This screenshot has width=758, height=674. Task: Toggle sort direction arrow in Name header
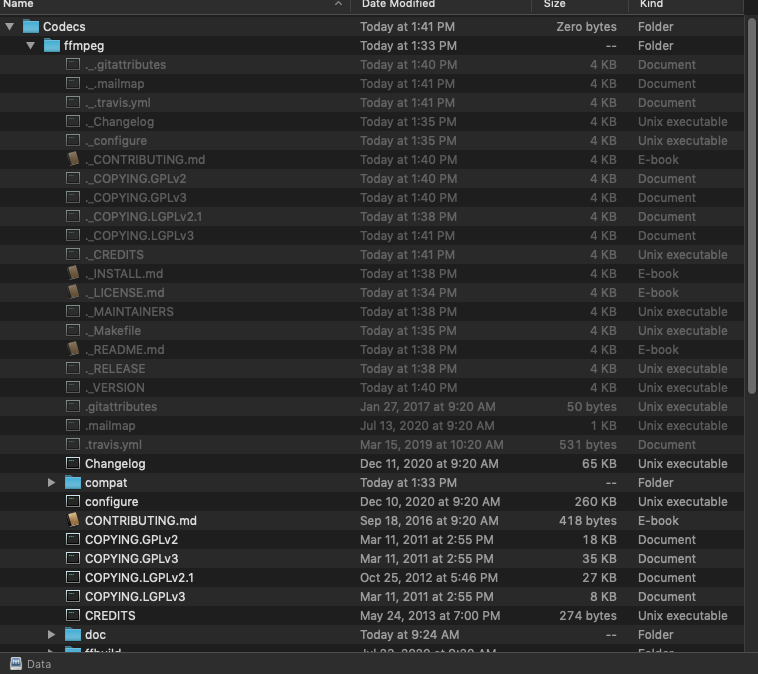point(338,4)
